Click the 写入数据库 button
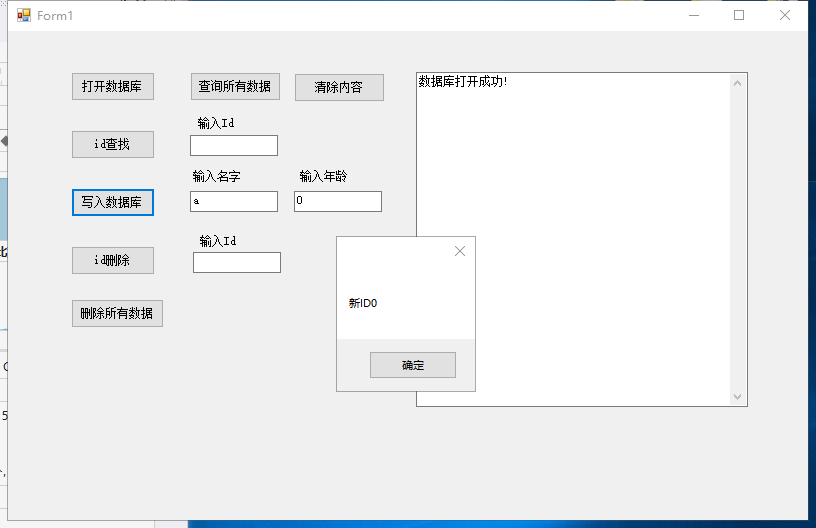The image size is (816, 528). tap(112, 202)
